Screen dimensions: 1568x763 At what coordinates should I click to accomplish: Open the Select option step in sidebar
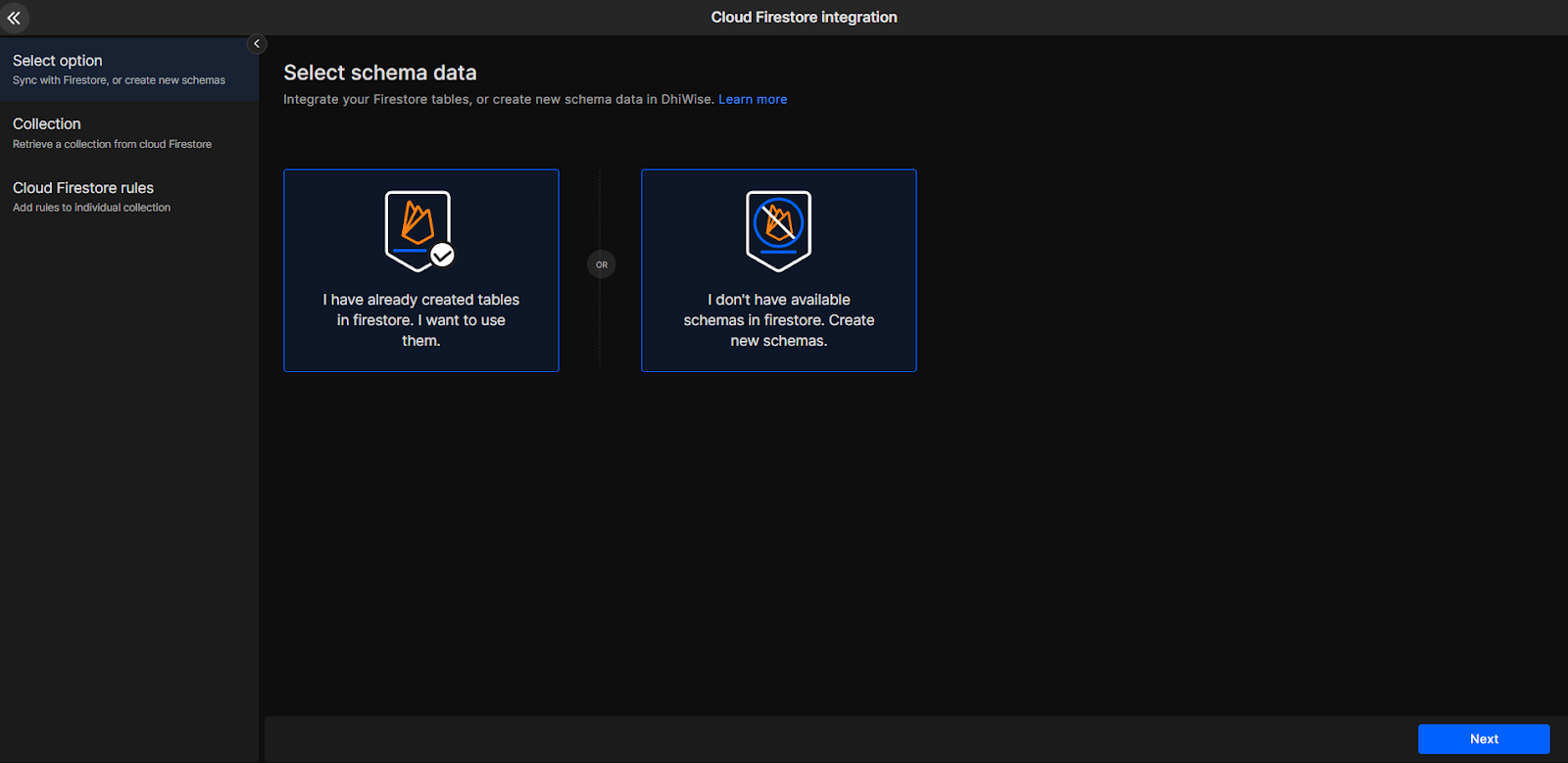click(58, 61)
